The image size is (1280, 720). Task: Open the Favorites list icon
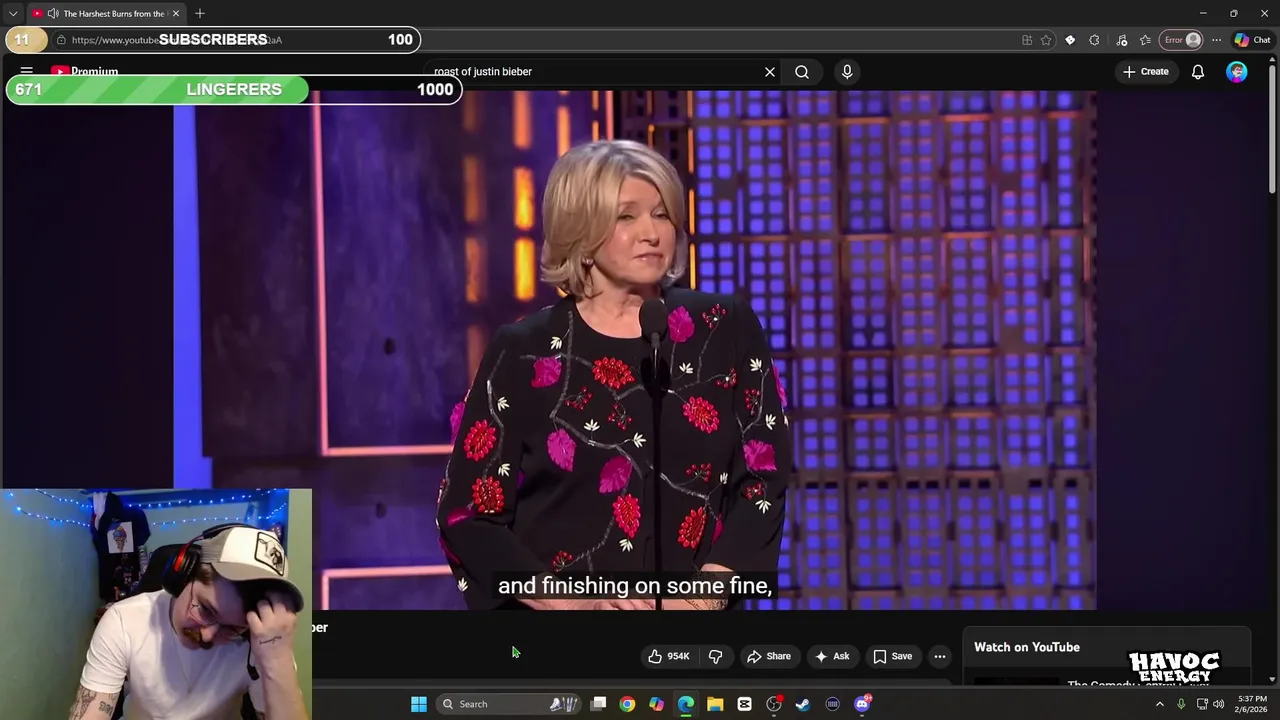tap(1145, 40)
